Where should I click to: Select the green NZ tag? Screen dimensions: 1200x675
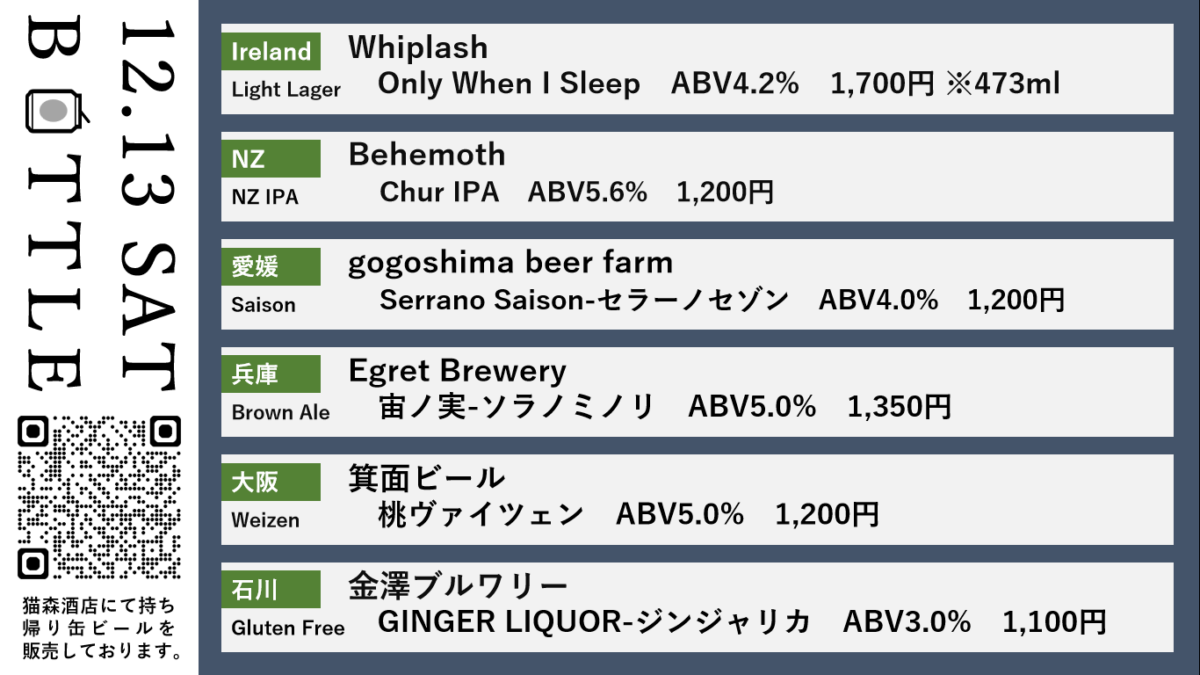click(270, 159)
